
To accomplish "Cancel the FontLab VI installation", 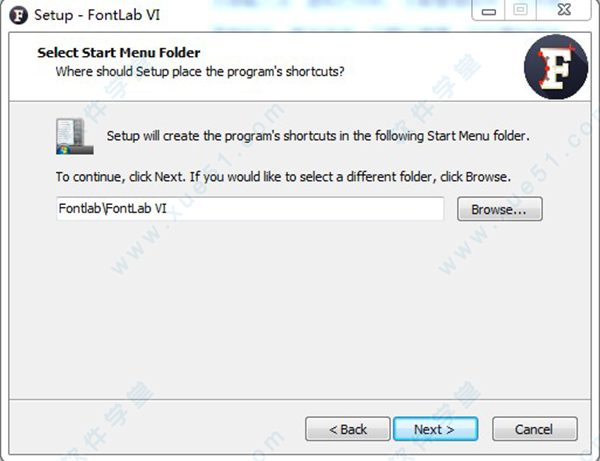I will tap(535, 429).
